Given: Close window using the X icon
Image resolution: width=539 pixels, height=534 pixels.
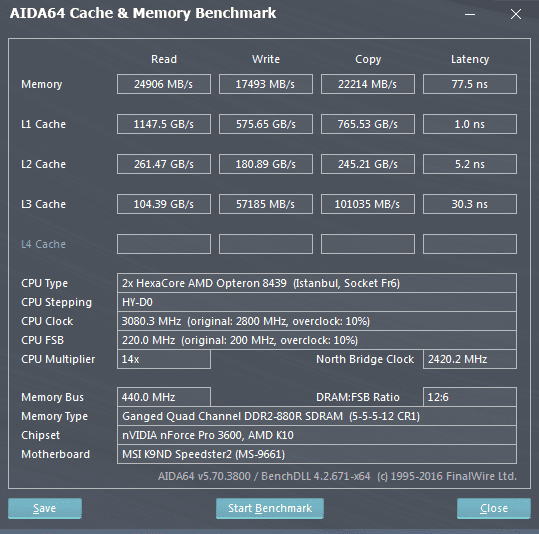Looking at the screenshot, I should (516, 14).
